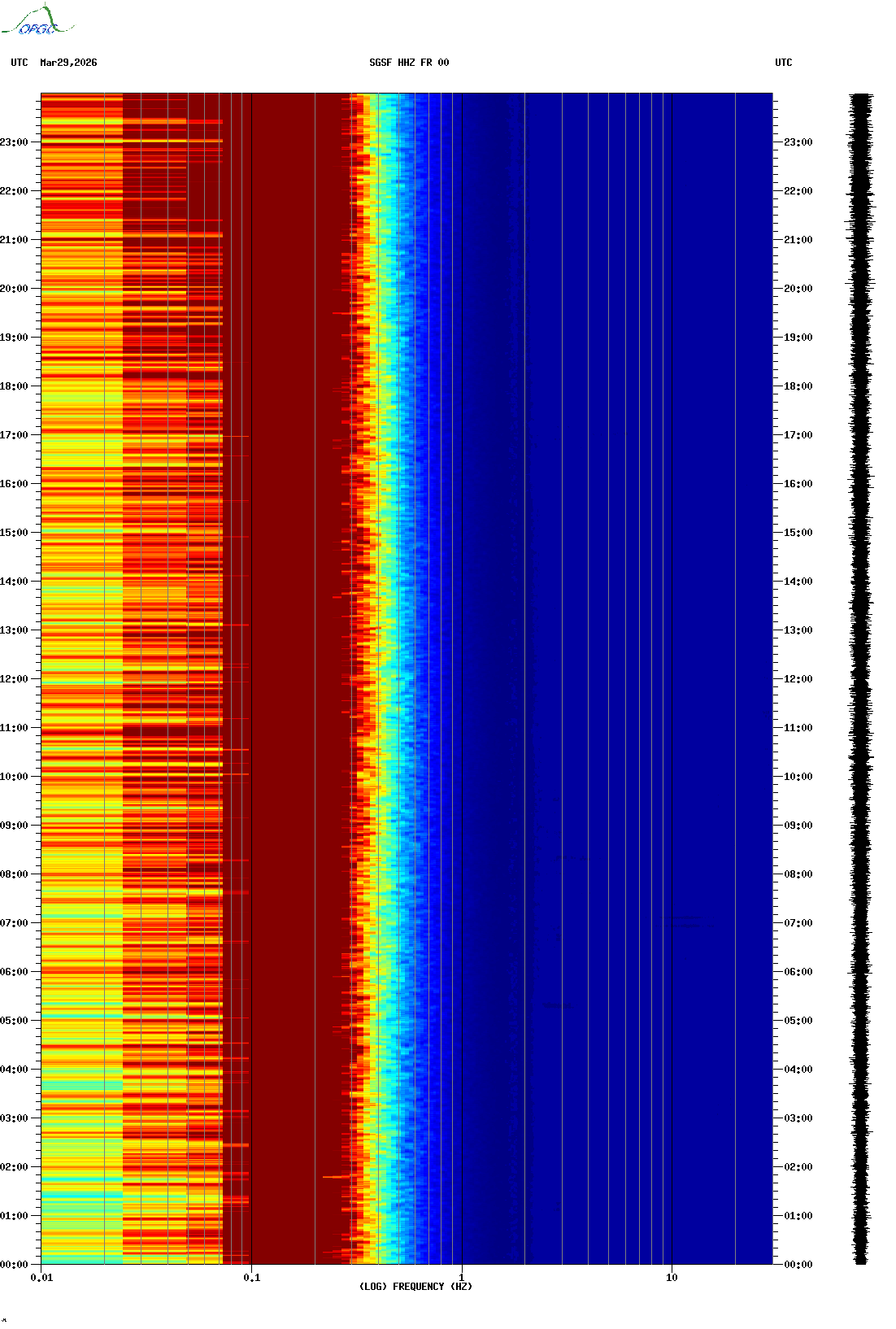The height and width of the screenshot is (1329, 896).
Task: Click the 10 Hz frequency axis label
Action: pyautogui.click(x=672, y=1278)
